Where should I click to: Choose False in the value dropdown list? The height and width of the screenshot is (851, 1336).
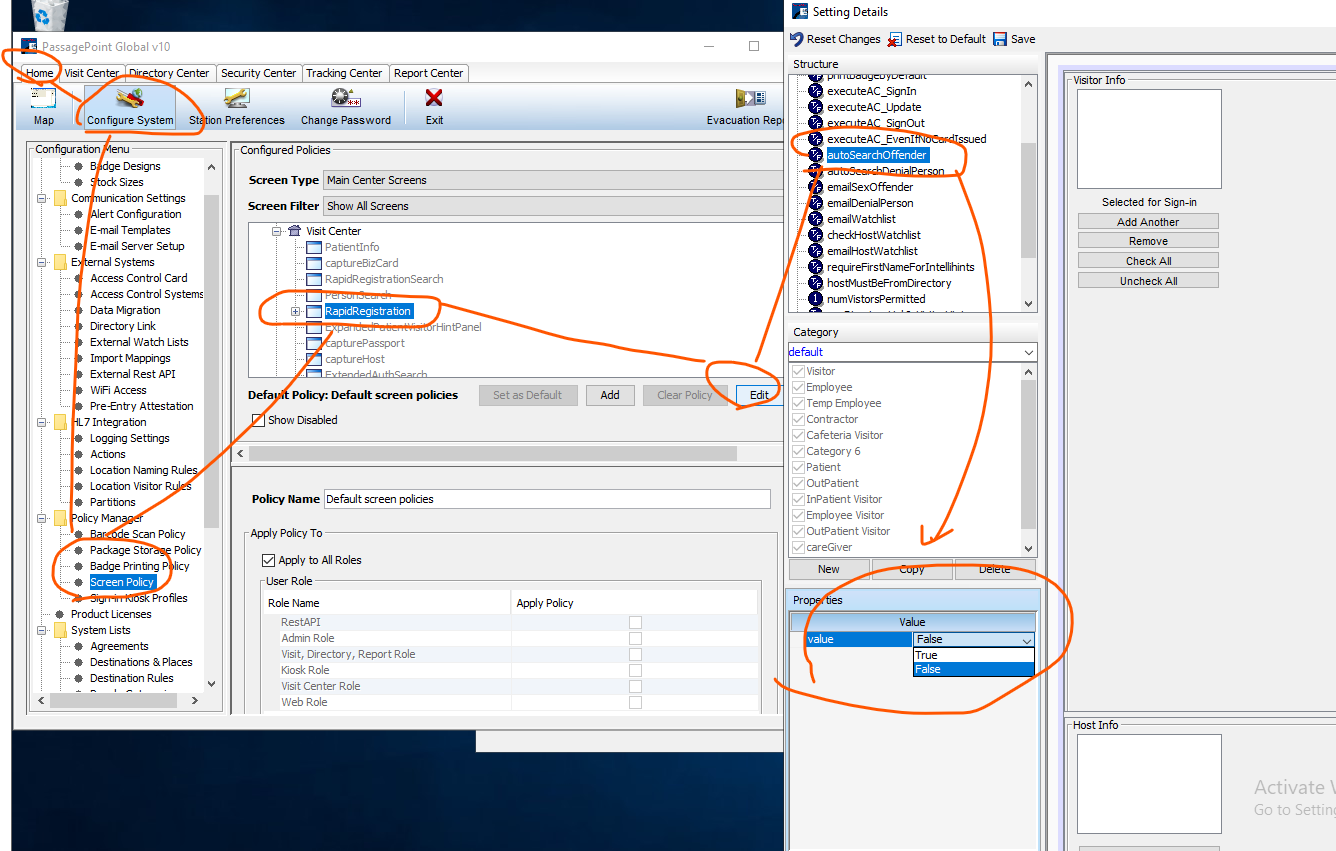[x=973, y=669]
